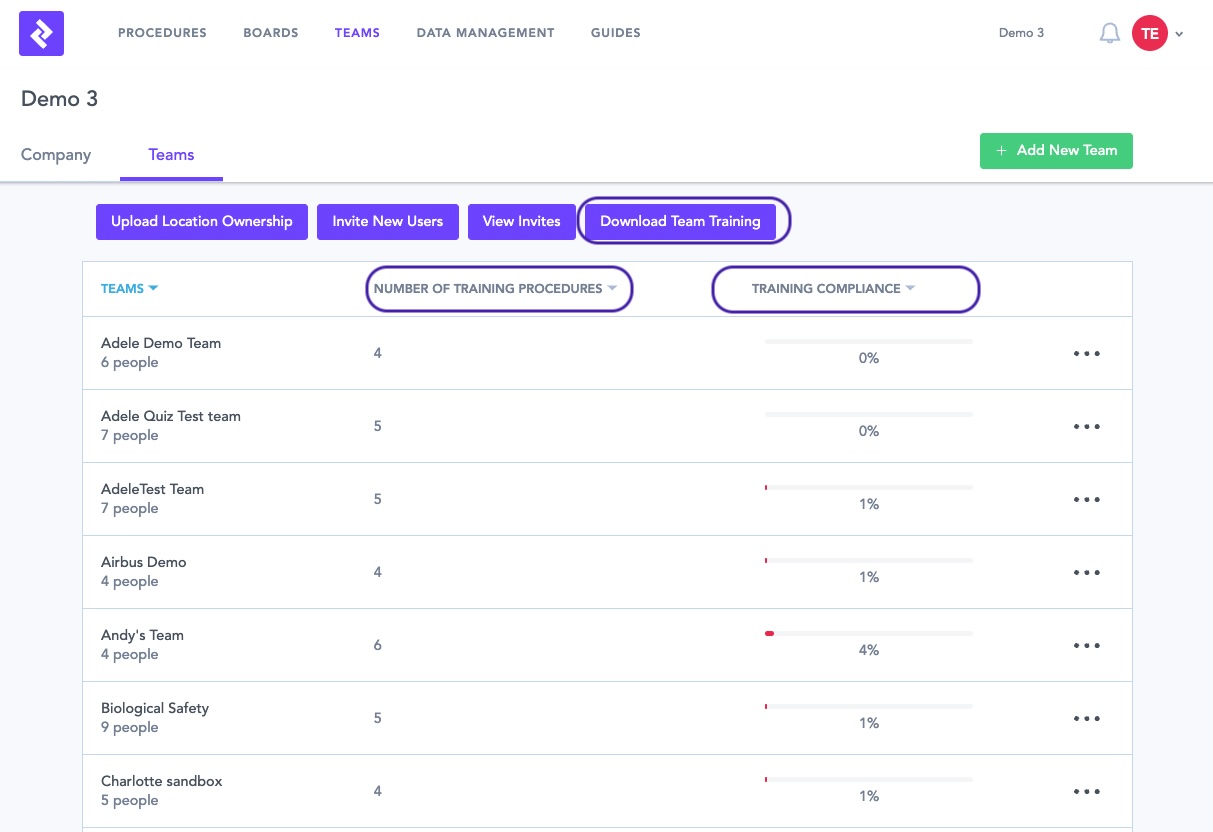The height and width of the screenshot is (832, 1213).
Task: Open three-dot menu for Andy's Team
Action: coord(1086,646)
